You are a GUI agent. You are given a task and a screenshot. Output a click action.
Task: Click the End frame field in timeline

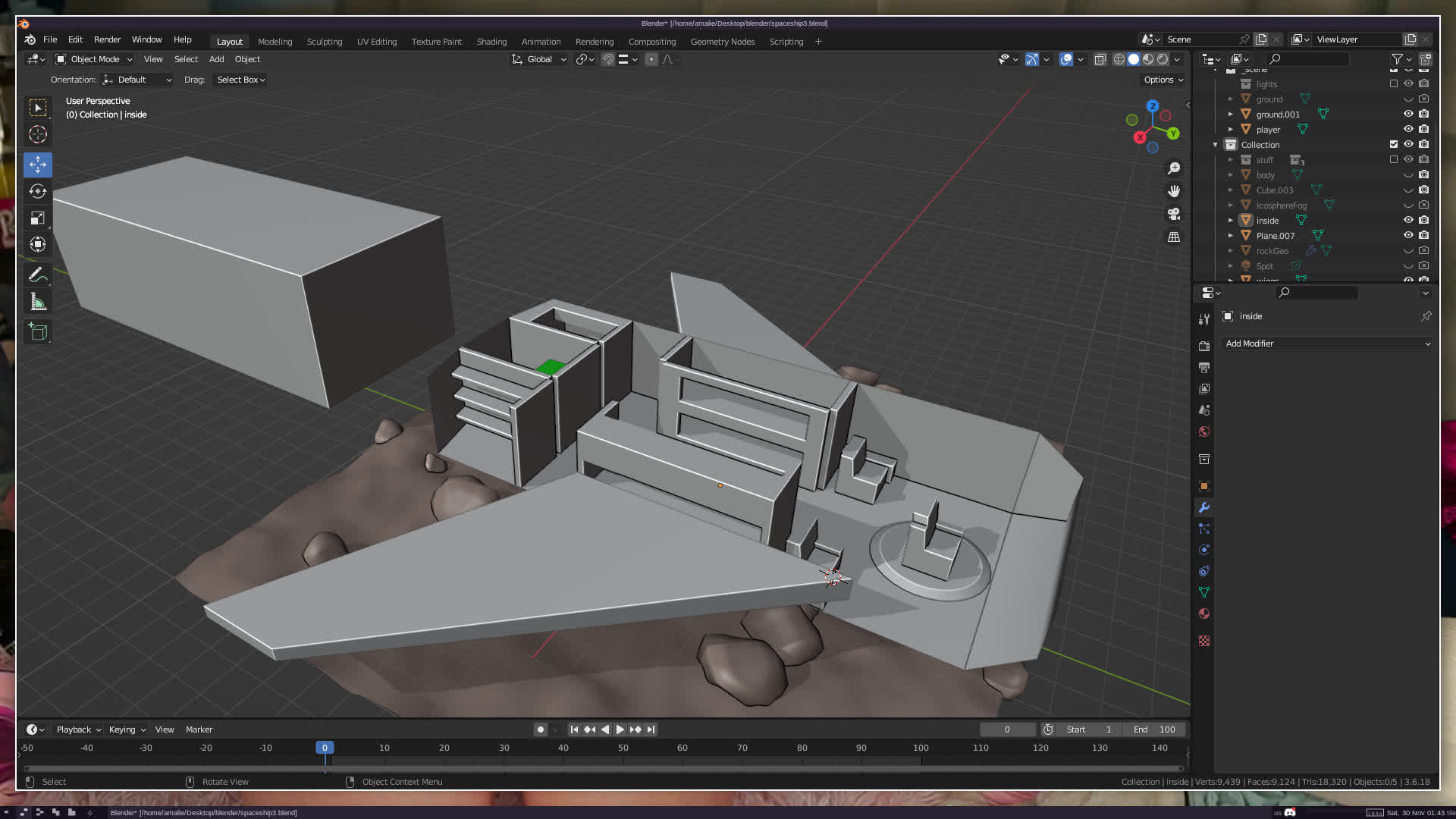(x=1155, y=730)
